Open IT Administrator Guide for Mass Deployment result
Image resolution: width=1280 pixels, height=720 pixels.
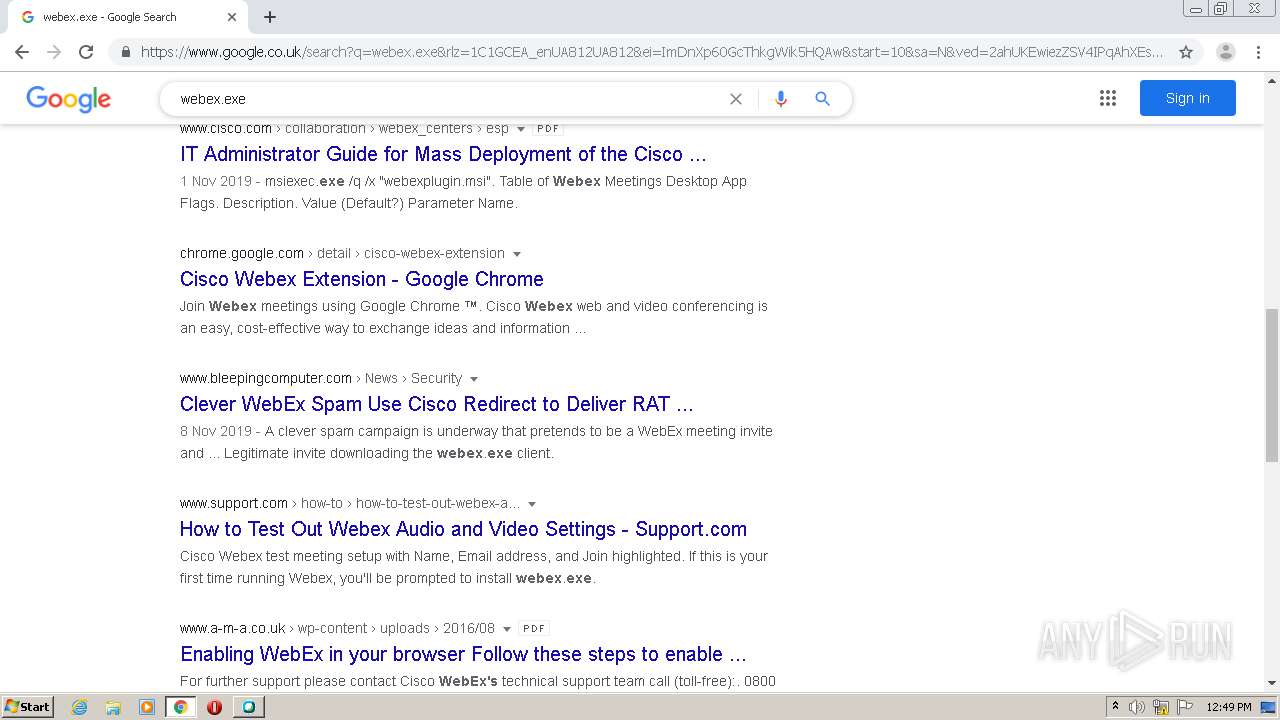pyautogui.click(x=443, y=154)
